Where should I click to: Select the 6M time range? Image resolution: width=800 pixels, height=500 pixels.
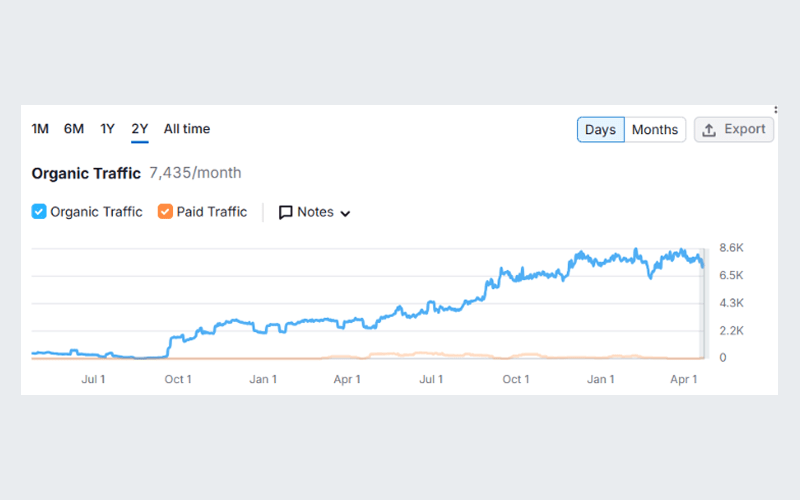click(x=74, y=129)
